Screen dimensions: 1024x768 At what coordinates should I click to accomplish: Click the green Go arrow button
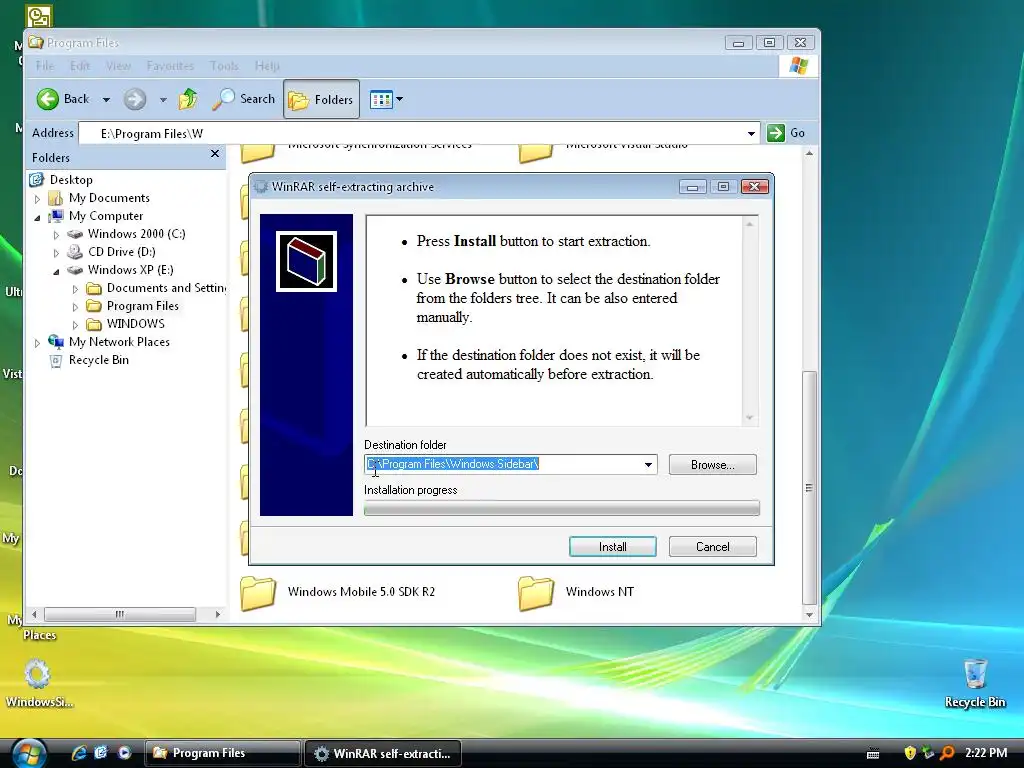coord(776,133)
